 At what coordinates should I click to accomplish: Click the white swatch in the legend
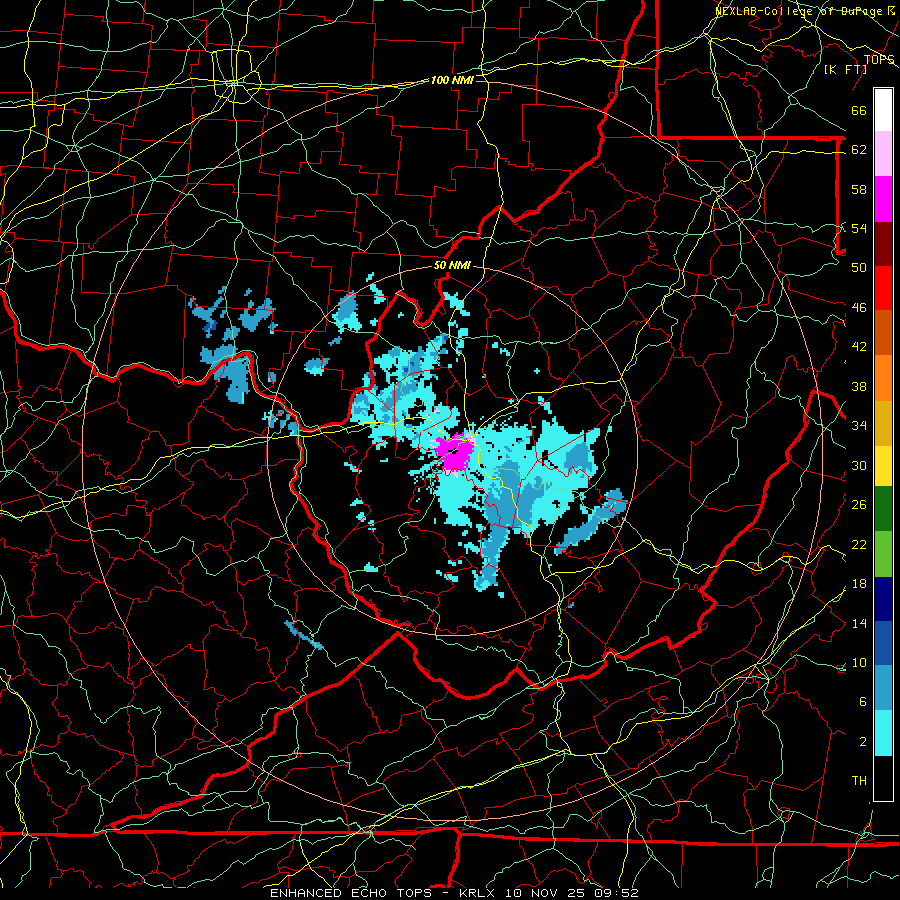click(883, 110)
